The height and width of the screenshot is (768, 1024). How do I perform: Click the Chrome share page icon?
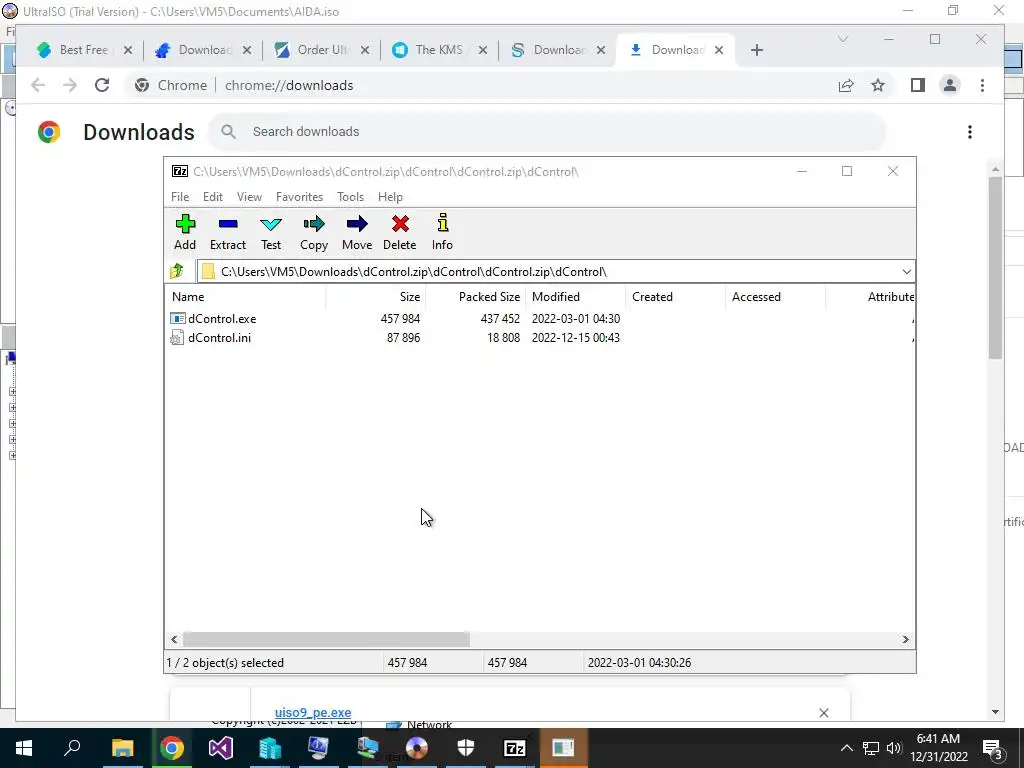846,85
